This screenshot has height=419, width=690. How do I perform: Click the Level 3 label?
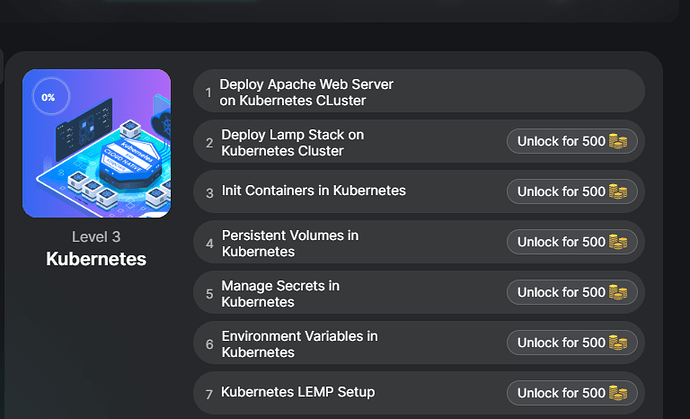click(96, 237)
